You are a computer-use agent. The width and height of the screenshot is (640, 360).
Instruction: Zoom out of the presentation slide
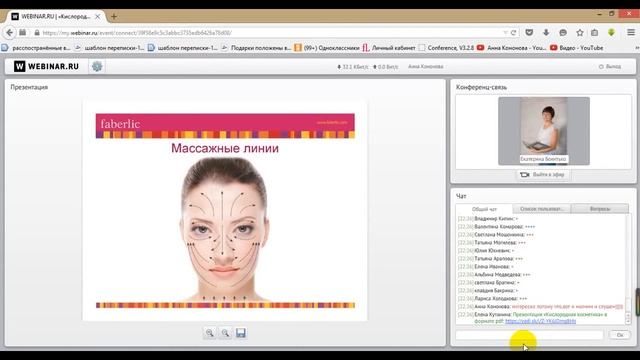(x=225, y=333)
